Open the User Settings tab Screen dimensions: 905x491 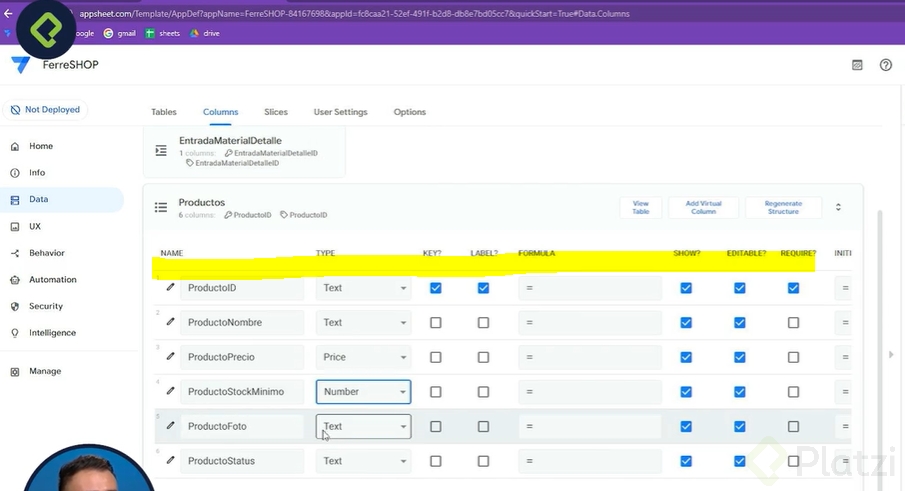click(340, 112)
